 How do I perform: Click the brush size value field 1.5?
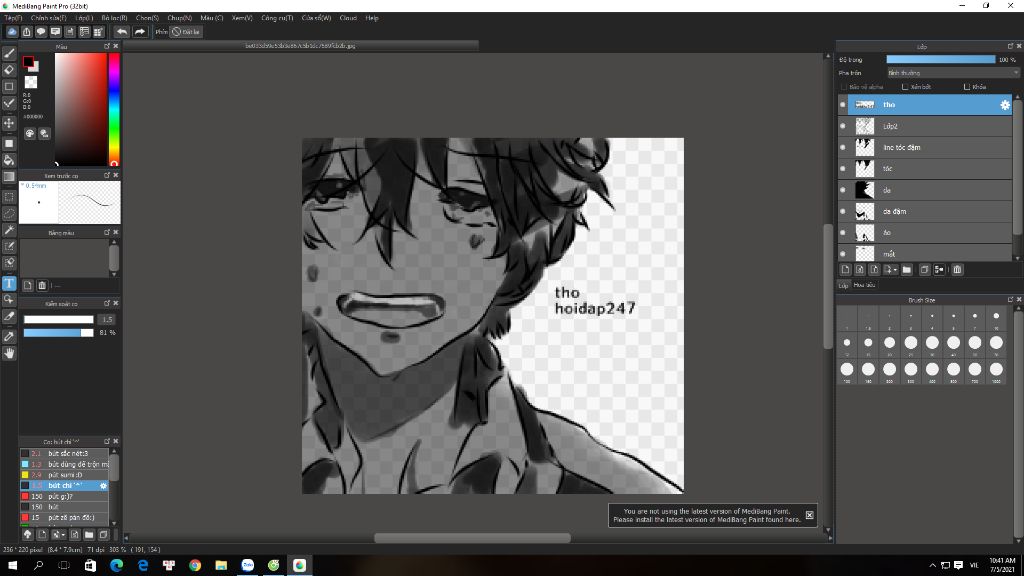106,319
